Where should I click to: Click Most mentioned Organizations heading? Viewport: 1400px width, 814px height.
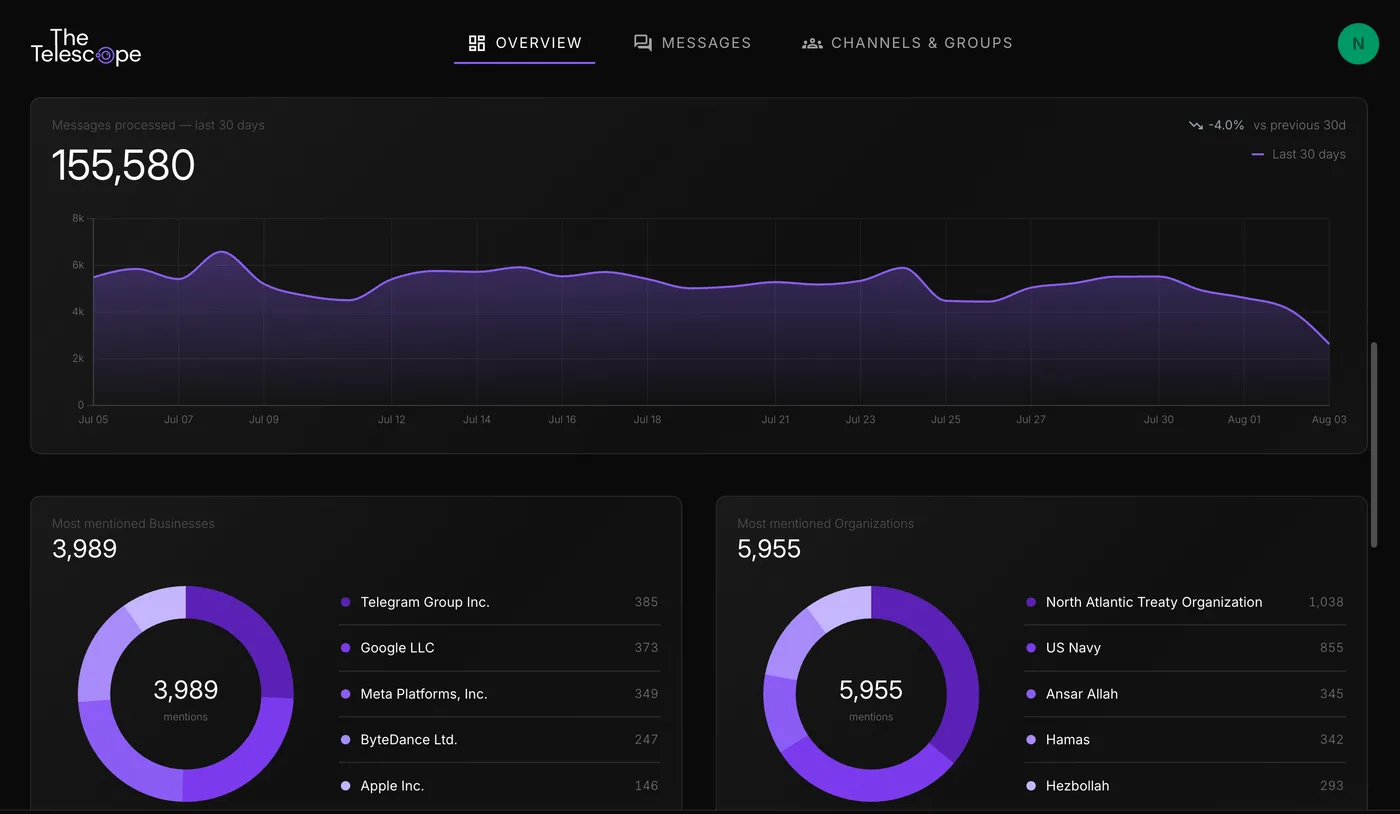point(825,523)
